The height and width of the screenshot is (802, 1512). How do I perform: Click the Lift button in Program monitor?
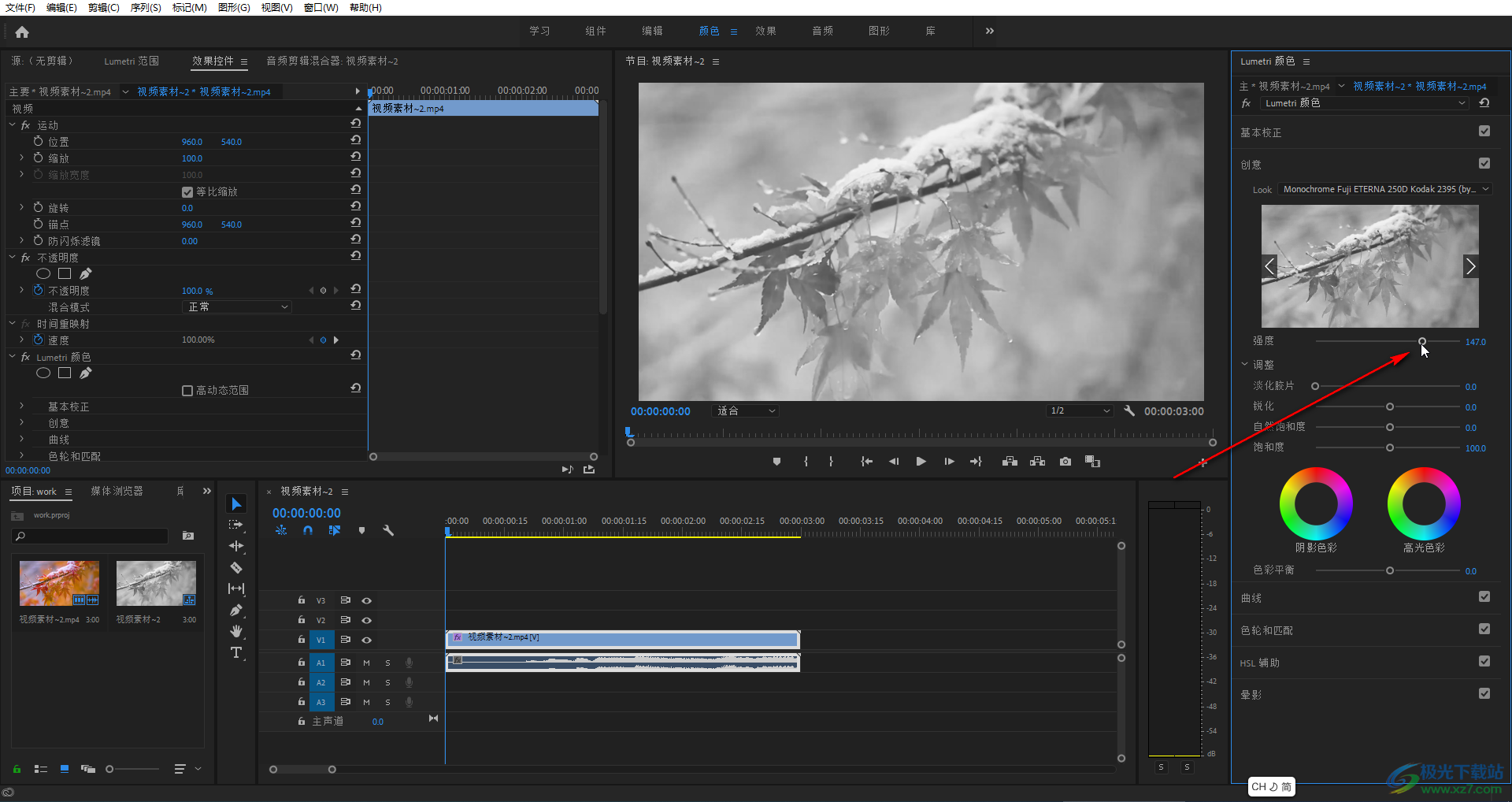click(1010, 462)
